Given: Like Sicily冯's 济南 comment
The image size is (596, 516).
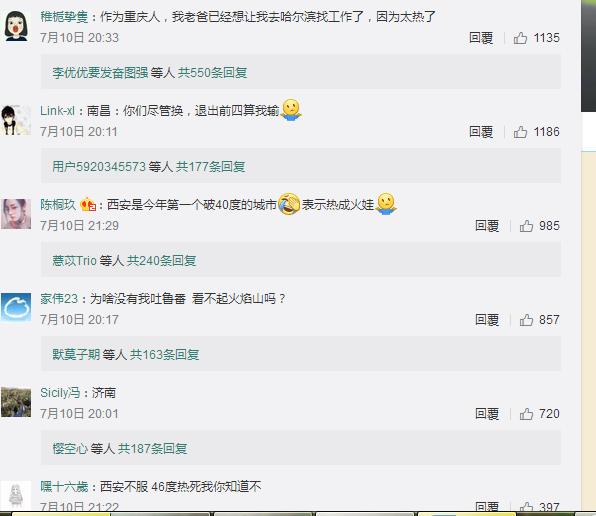Looking at the screenshot, I should tap(526, 414).
